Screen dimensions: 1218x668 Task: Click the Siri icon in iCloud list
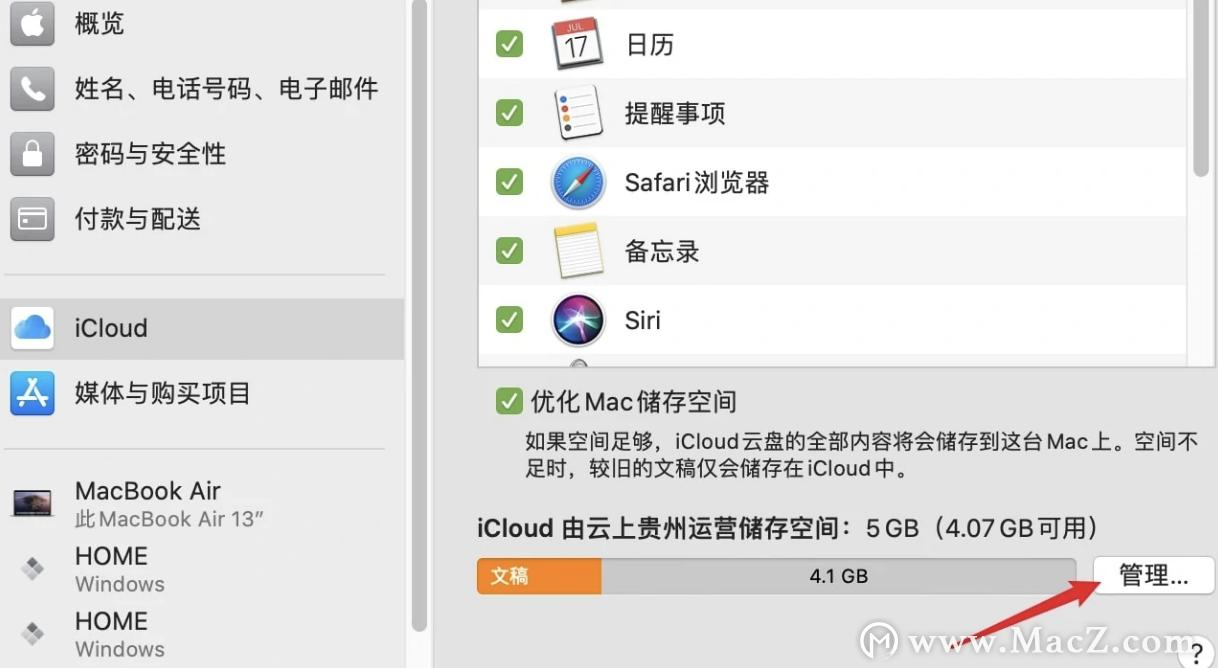click(578, 320)
